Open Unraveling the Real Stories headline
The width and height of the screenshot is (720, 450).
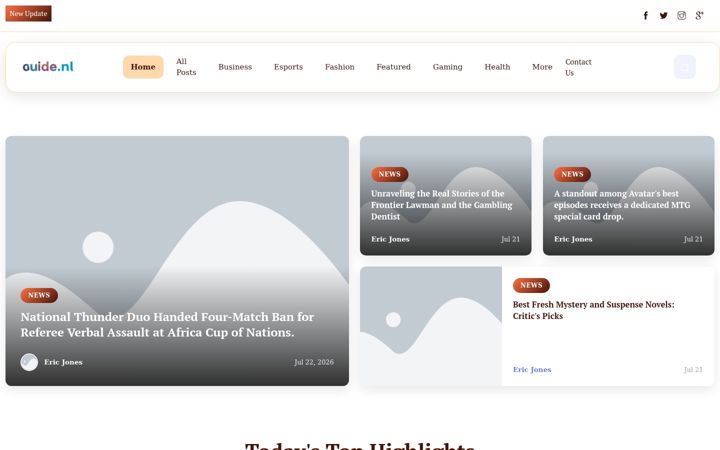(441, 205)
